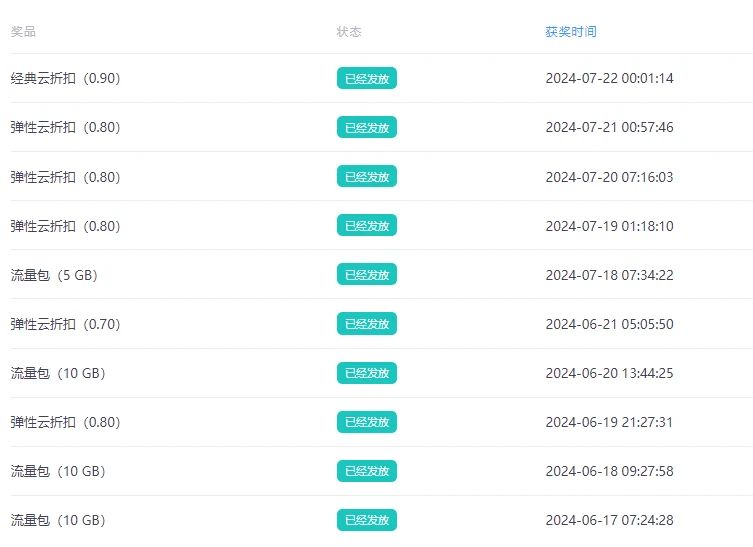Screen dimensions: 753x547
Task: Select the 弹性云折扣 (0.70) prize entry
Action: point(65,324)
